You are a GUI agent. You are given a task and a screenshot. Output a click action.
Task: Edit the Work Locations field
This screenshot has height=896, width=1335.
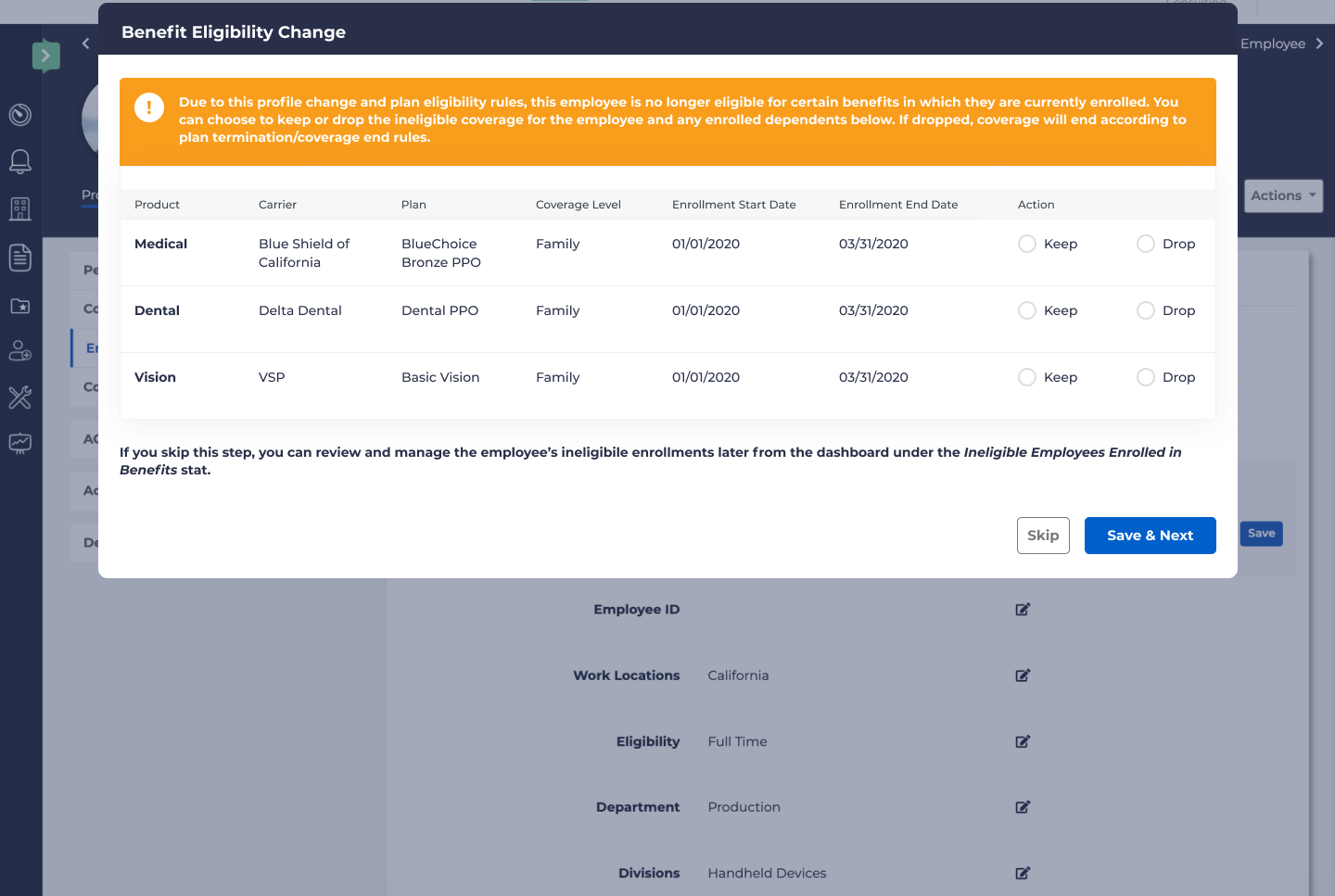pyautogui.click(x=1023, y=675)
